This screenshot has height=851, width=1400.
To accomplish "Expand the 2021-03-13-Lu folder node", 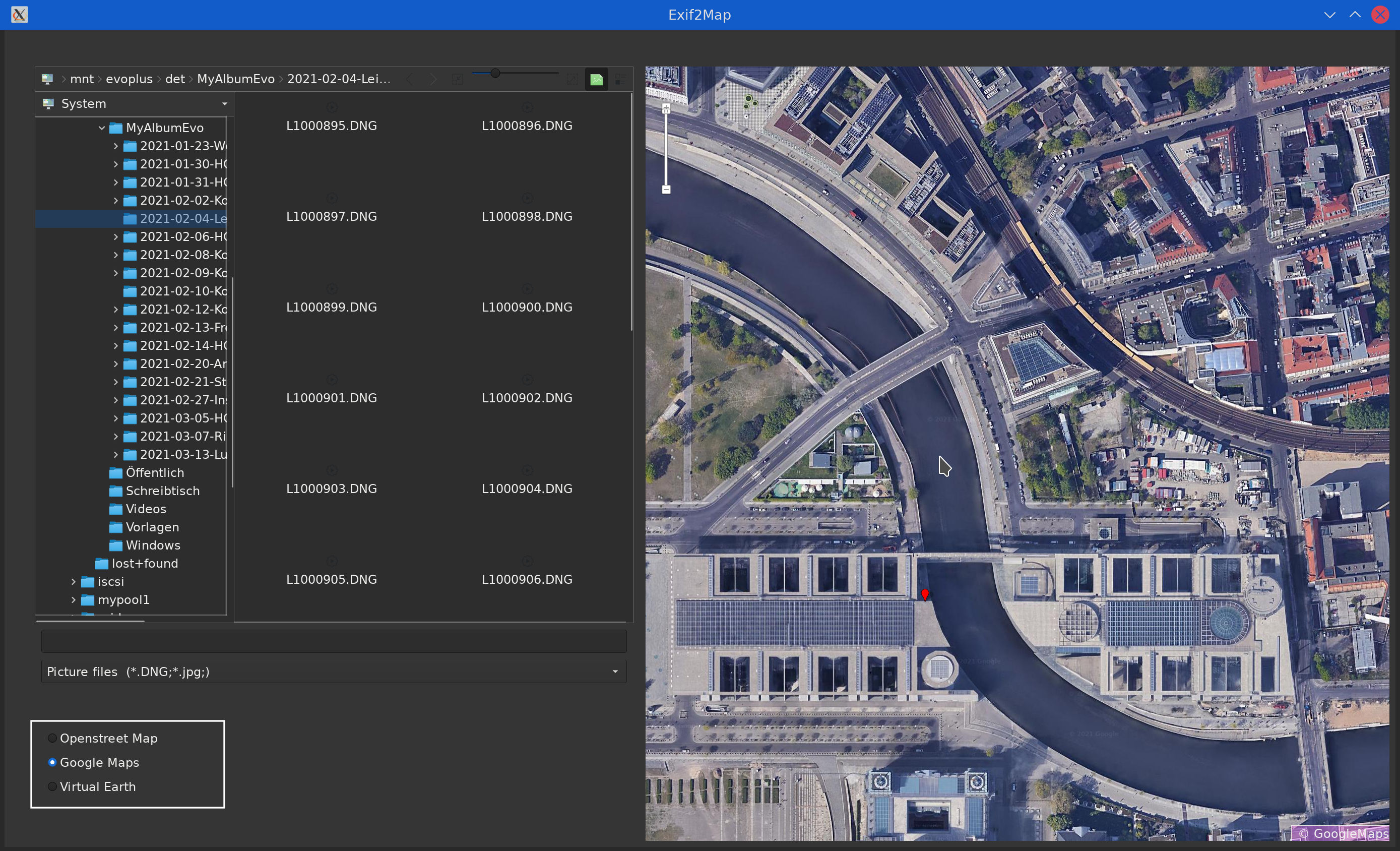I will 116,455.
